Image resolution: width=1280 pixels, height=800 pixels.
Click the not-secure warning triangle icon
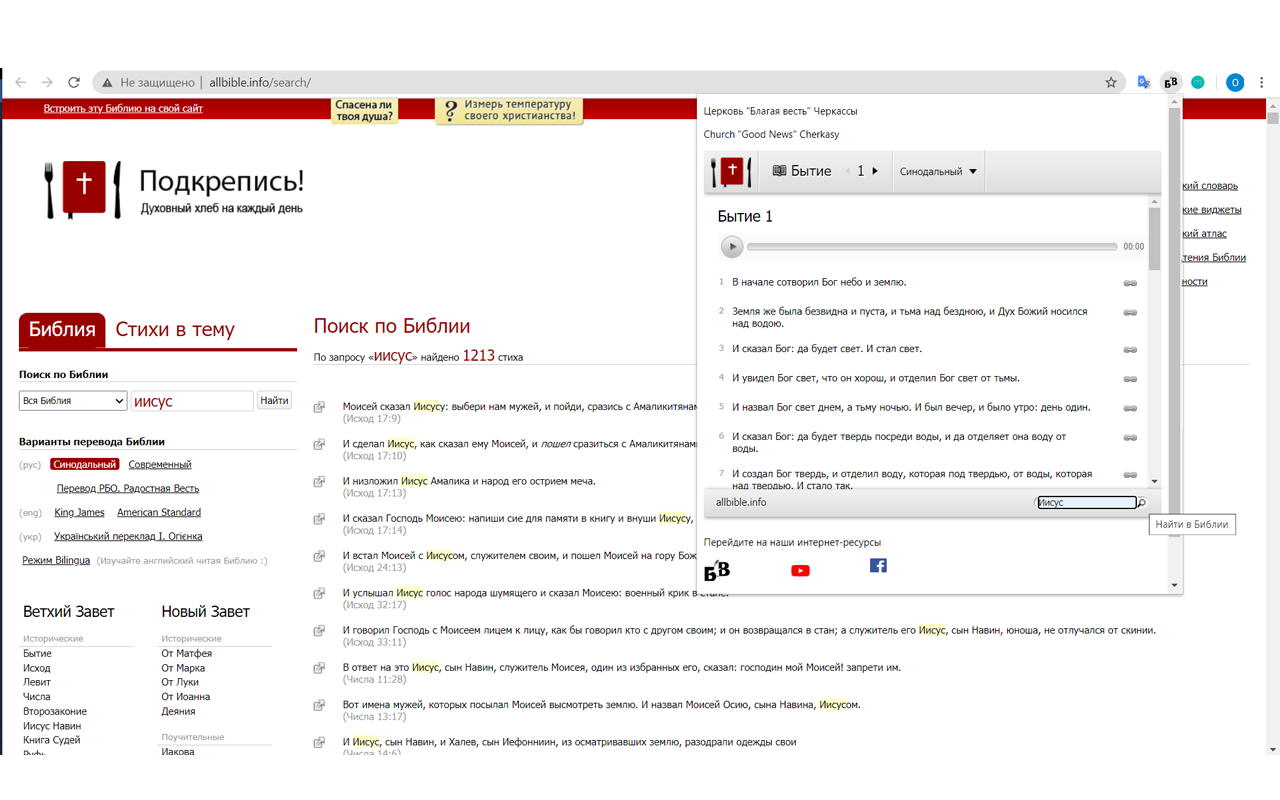pos(107,83)
